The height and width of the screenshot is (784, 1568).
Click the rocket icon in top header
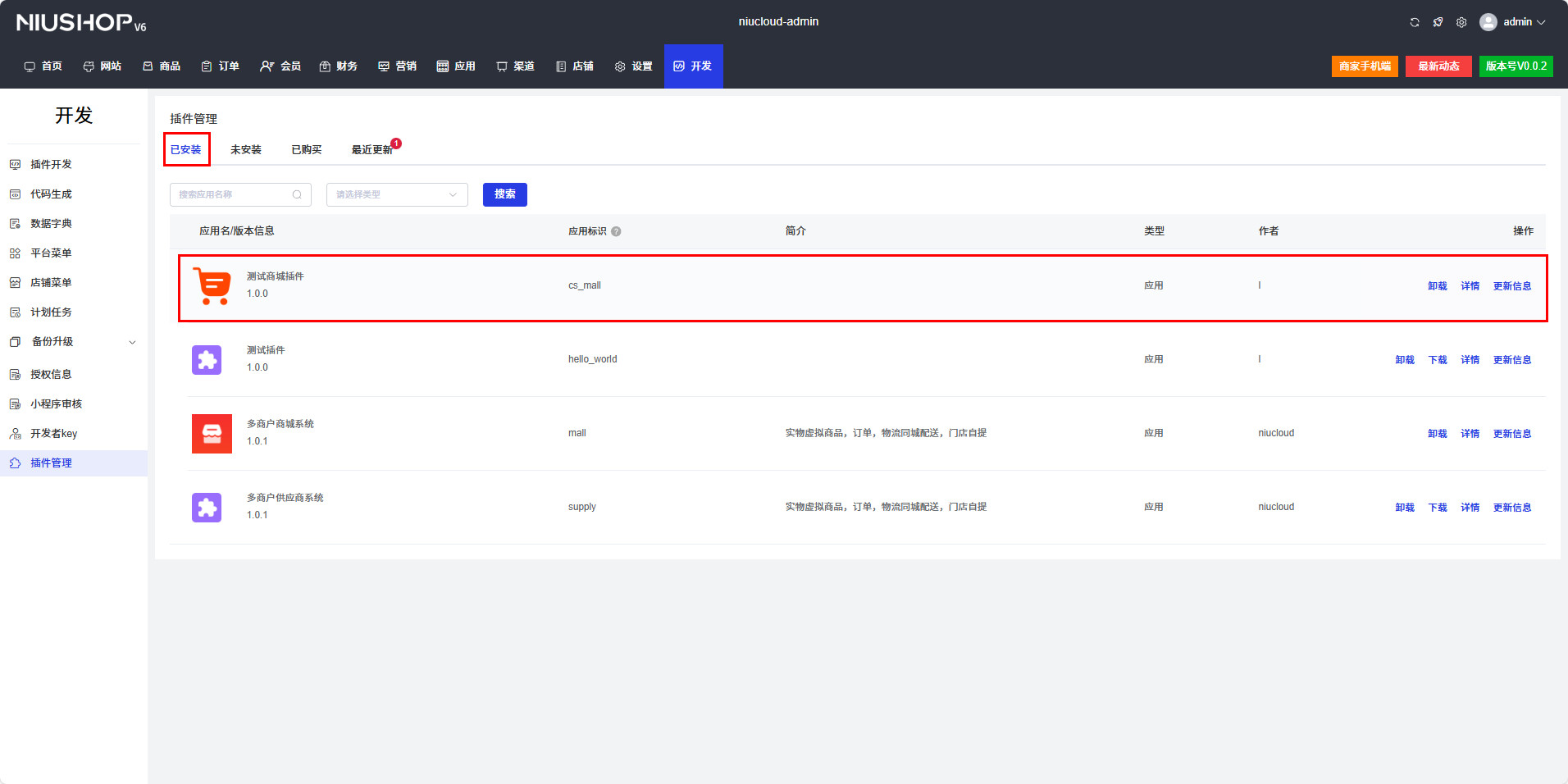(x=1438, y=22)
